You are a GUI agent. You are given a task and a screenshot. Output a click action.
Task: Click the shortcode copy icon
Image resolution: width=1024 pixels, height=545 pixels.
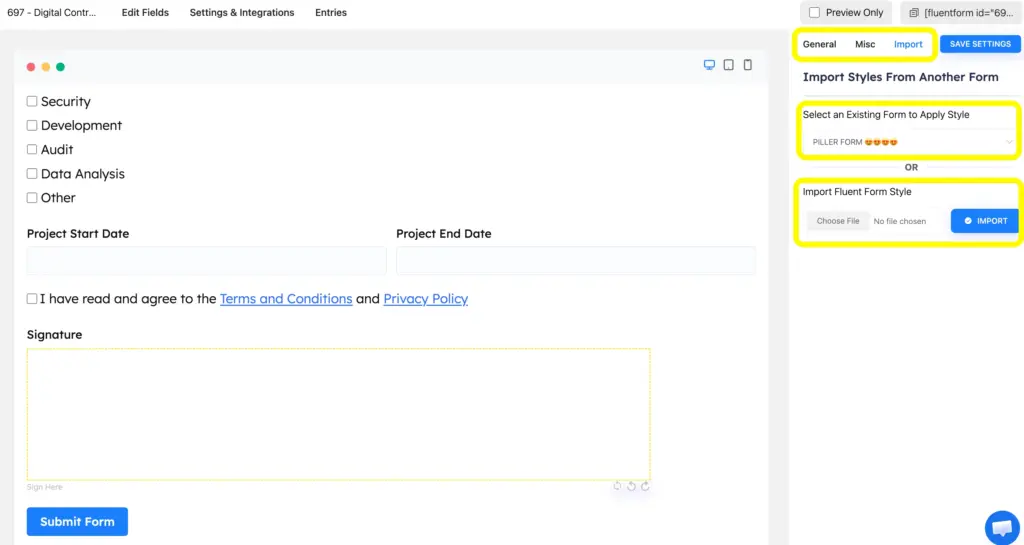click(x=914, y=13)
